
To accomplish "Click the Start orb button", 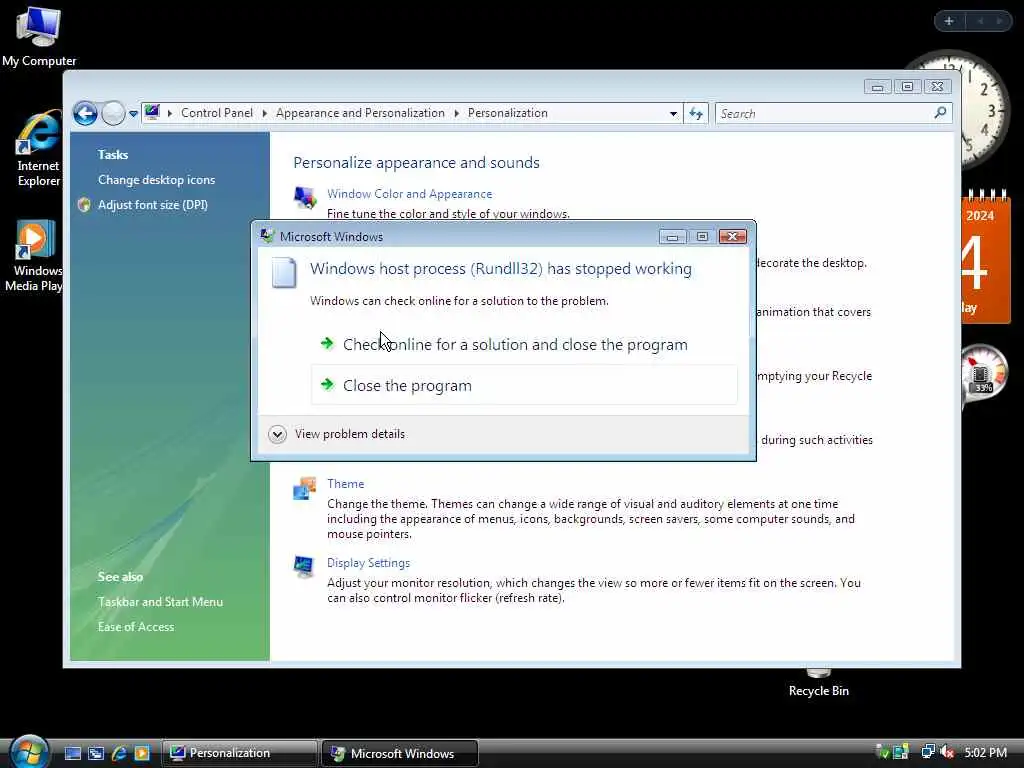I will pyautogui.click(x=29, y=751).
